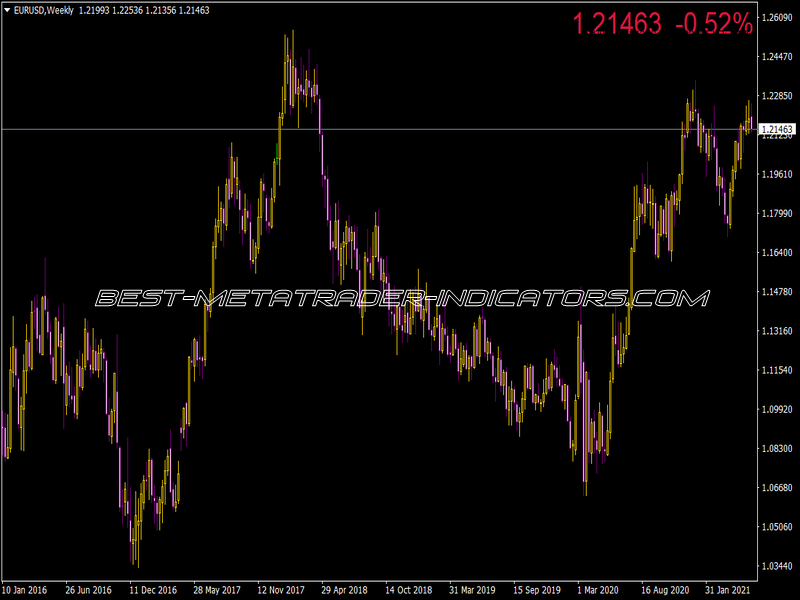Image resolution: width=800 pixels, height=600 pixels.
Task: Select the current price tag 1.21463 on axis
Action: point(777,129)
